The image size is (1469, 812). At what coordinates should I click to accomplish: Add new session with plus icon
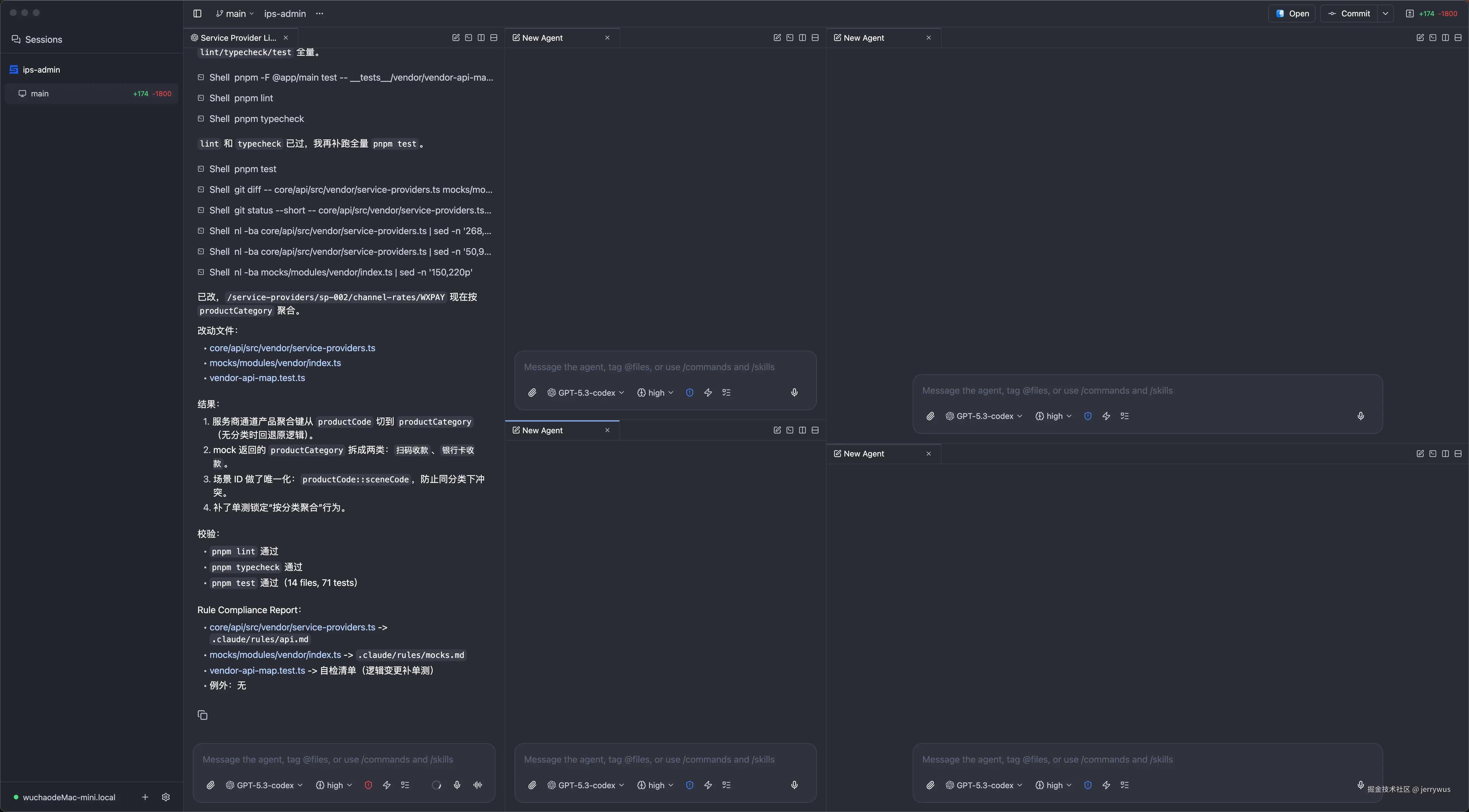pyautogui.click(x=145, y=797)
